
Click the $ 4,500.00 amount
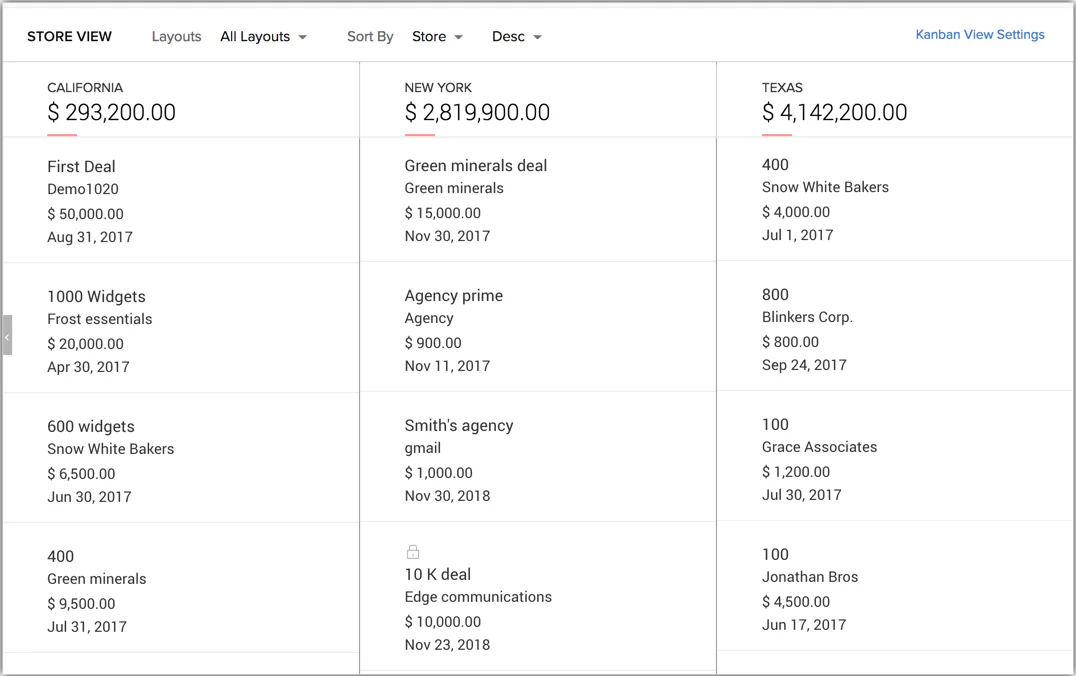point(796,602)
